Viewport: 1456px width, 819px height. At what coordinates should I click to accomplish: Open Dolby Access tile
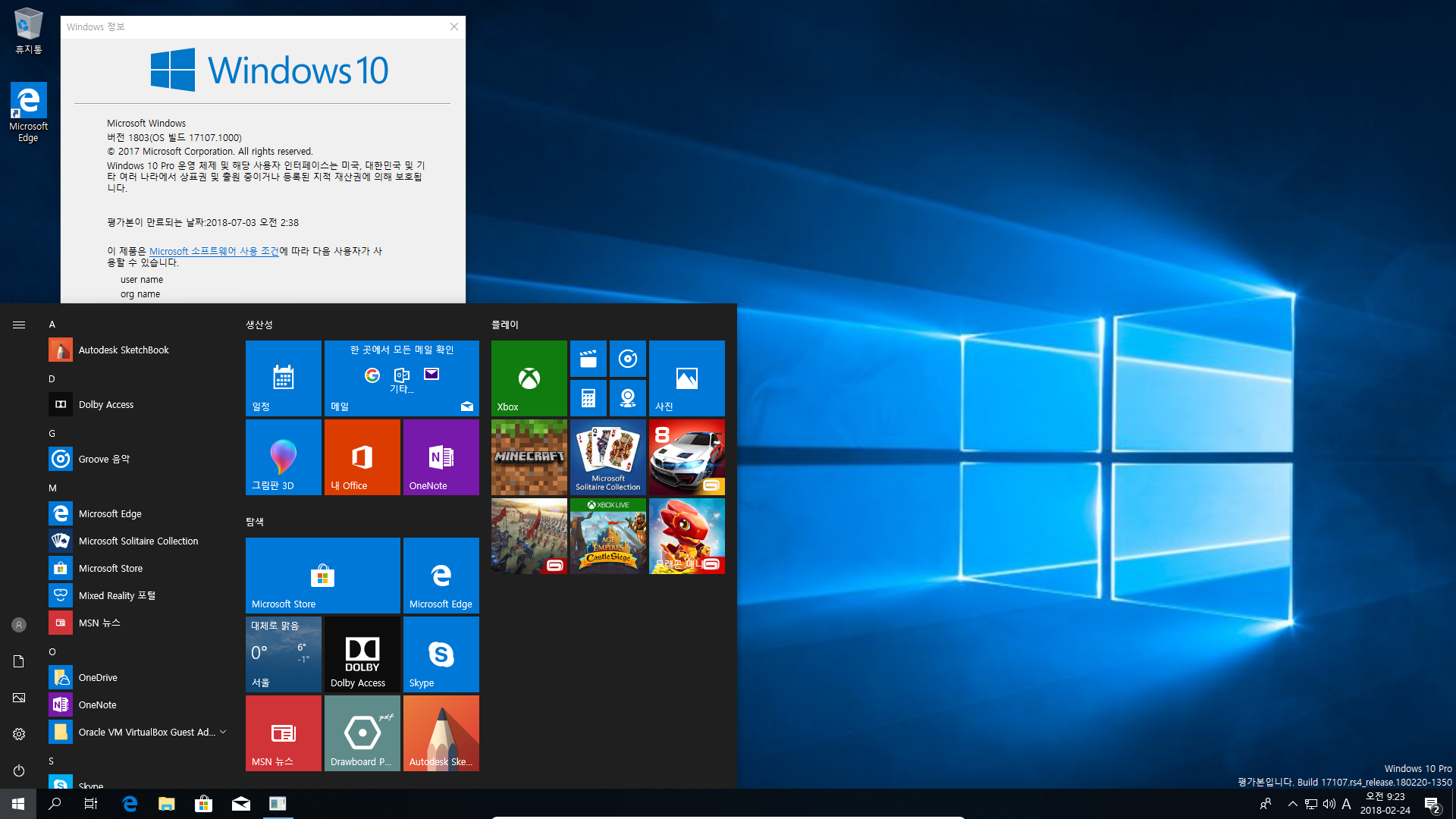(362, 654)
